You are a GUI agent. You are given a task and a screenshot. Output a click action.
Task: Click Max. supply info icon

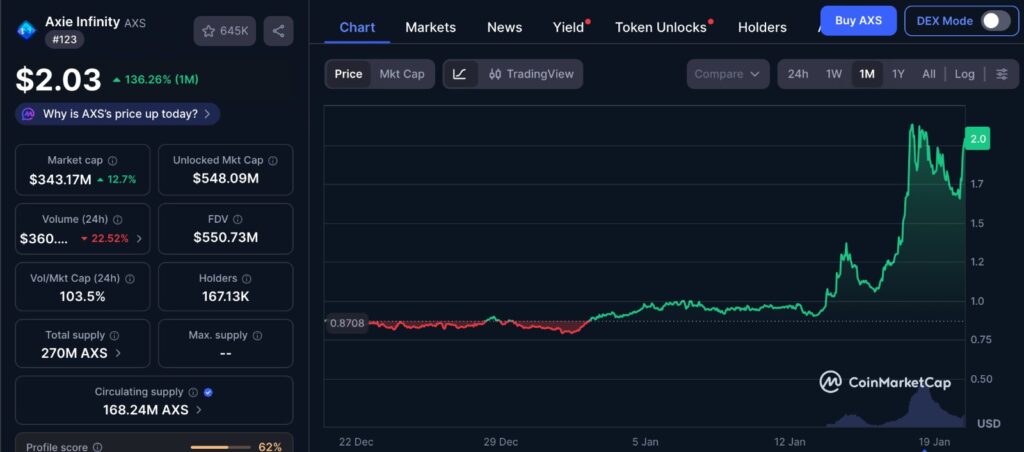[x=257, y=335]
